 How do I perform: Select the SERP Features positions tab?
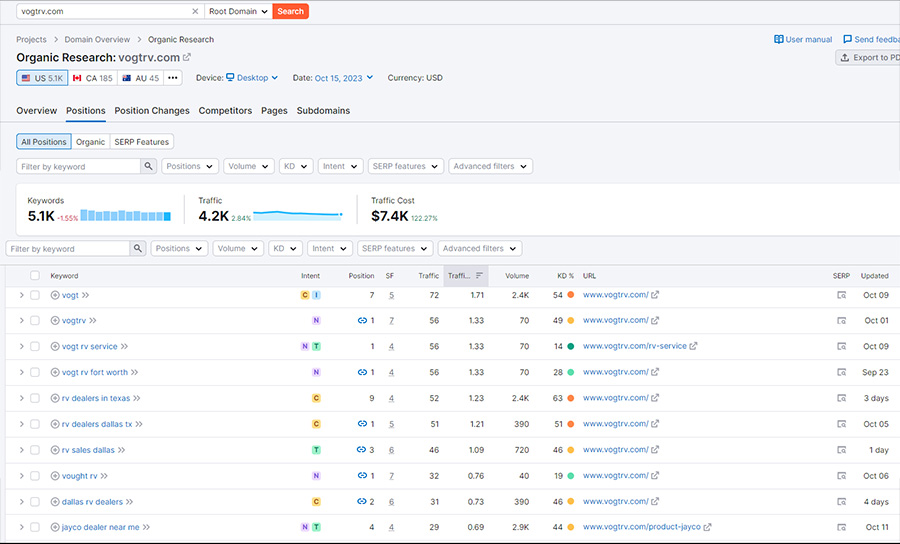click(142, 142)
